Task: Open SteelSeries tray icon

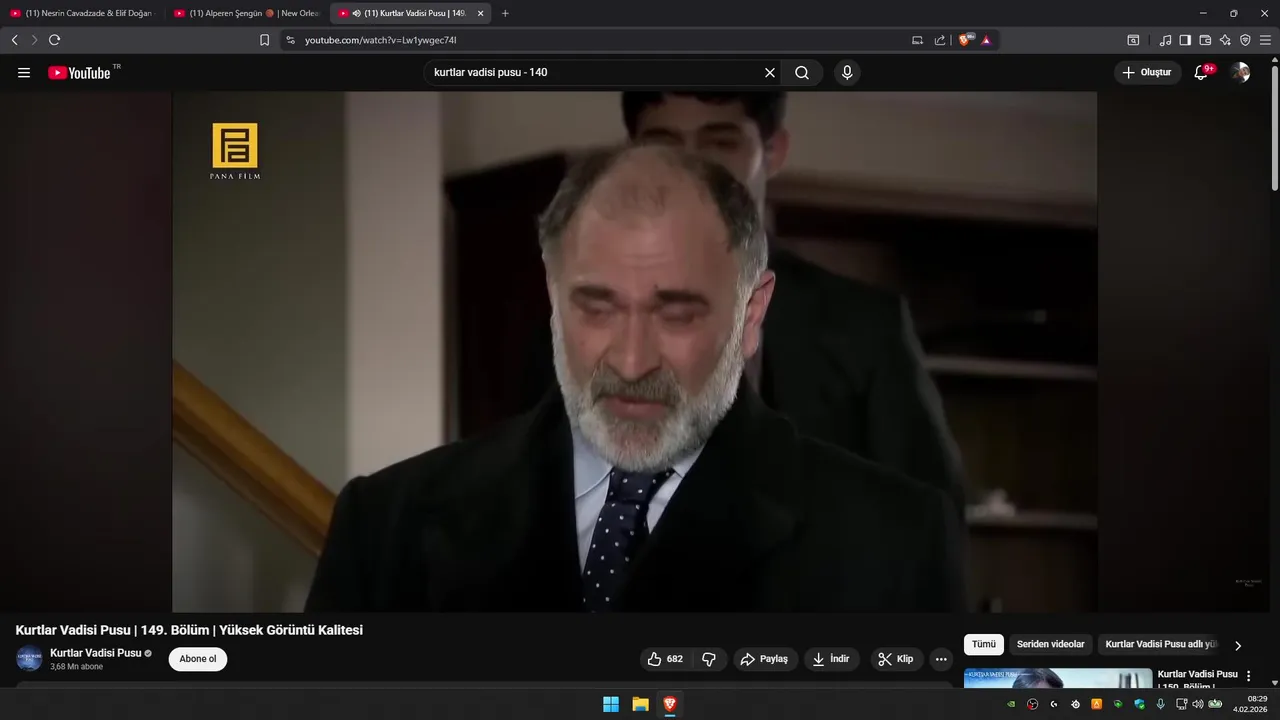Action: click(1075, 704)
